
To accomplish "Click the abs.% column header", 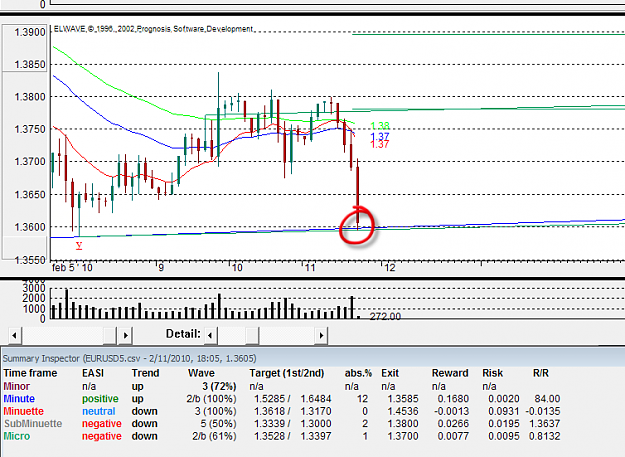I will pyautogui.click(x=358, y=373).
